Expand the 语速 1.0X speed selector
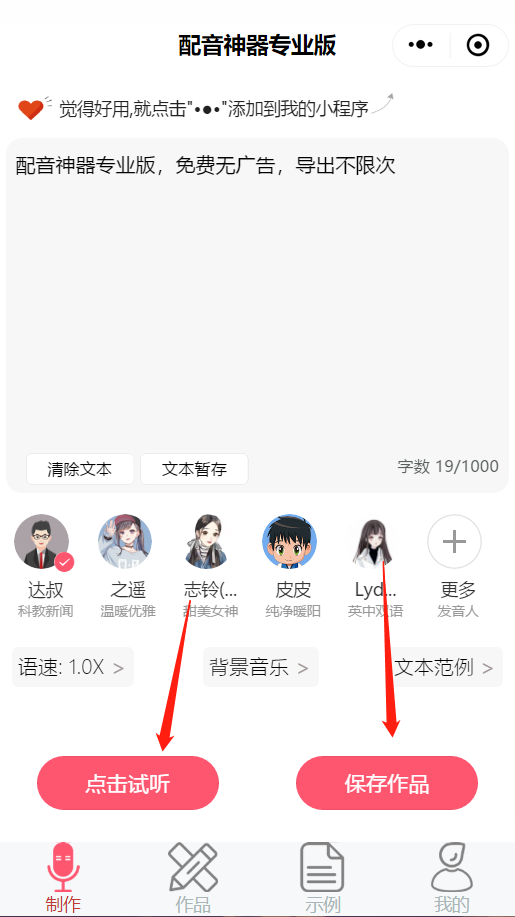515x917 pixels. (x=73, y=667)
